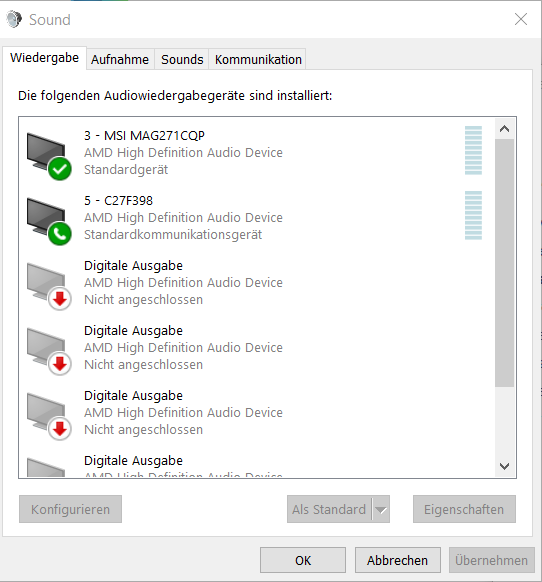Switch to the Aufnahme tab
542x582 pixels.
tap(120, 59)
